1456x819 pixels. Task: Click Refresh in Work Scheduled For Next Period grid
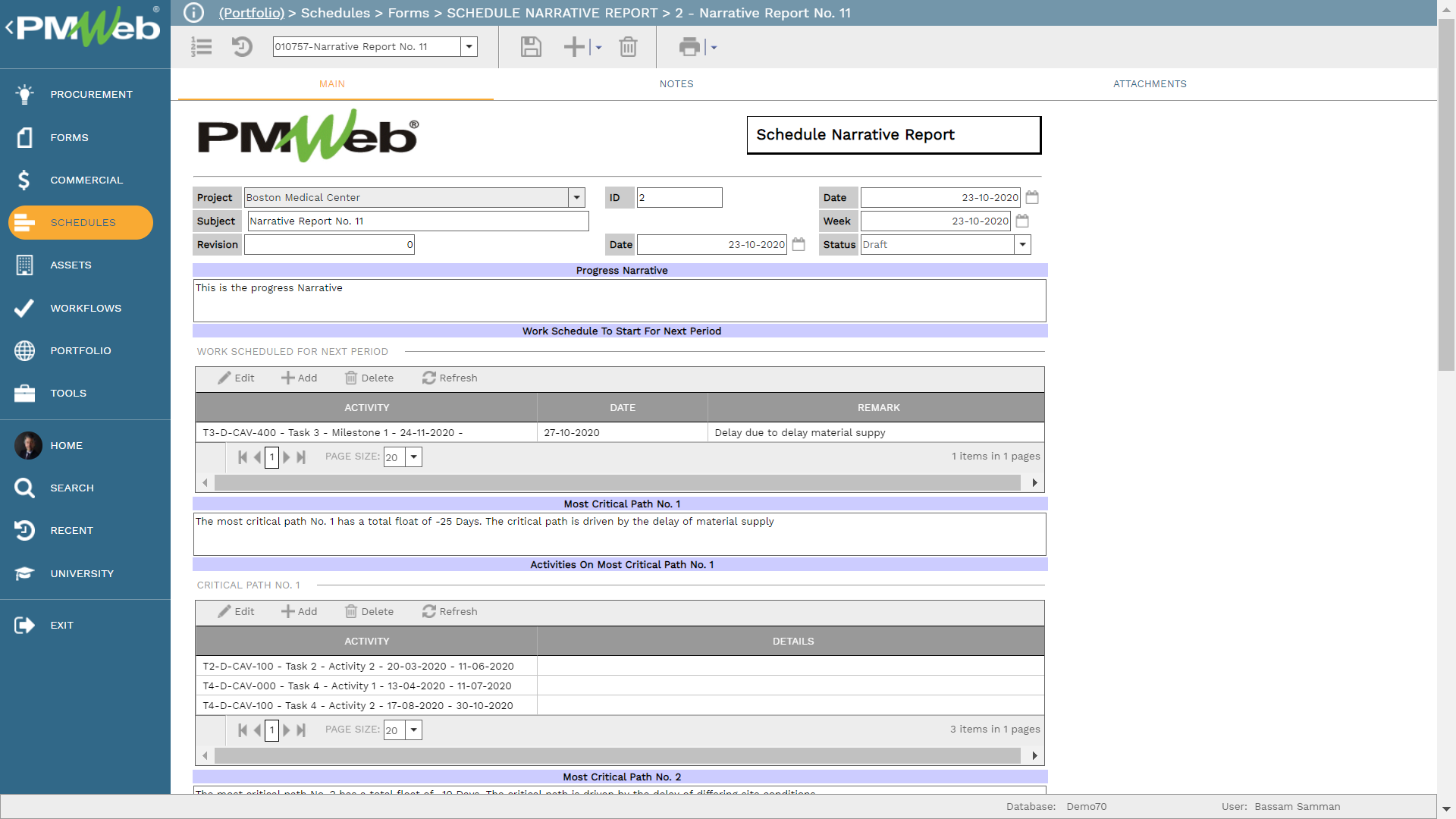(450, 378)
